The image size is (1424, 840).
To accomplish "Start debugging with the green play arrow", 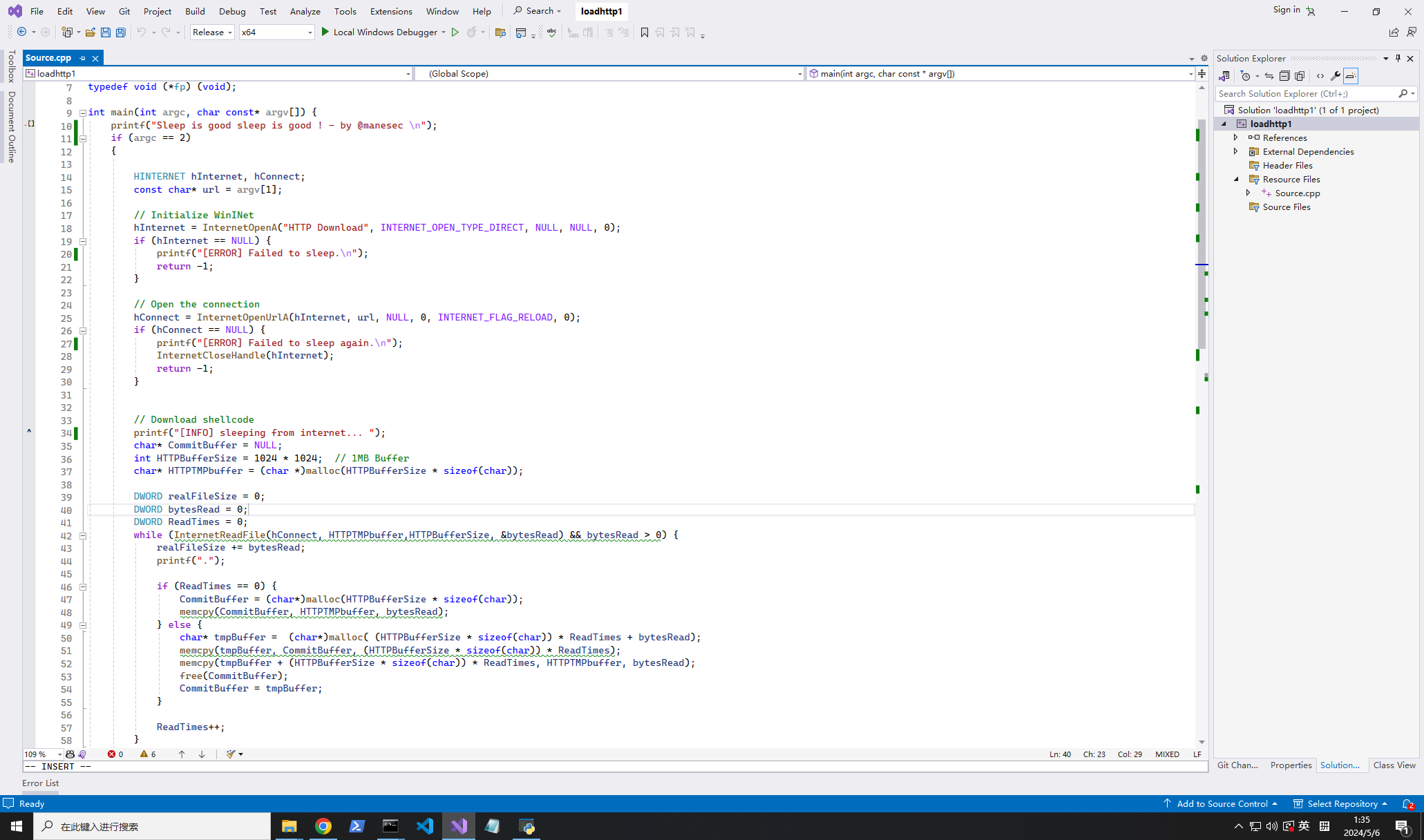I will [325, 32].
